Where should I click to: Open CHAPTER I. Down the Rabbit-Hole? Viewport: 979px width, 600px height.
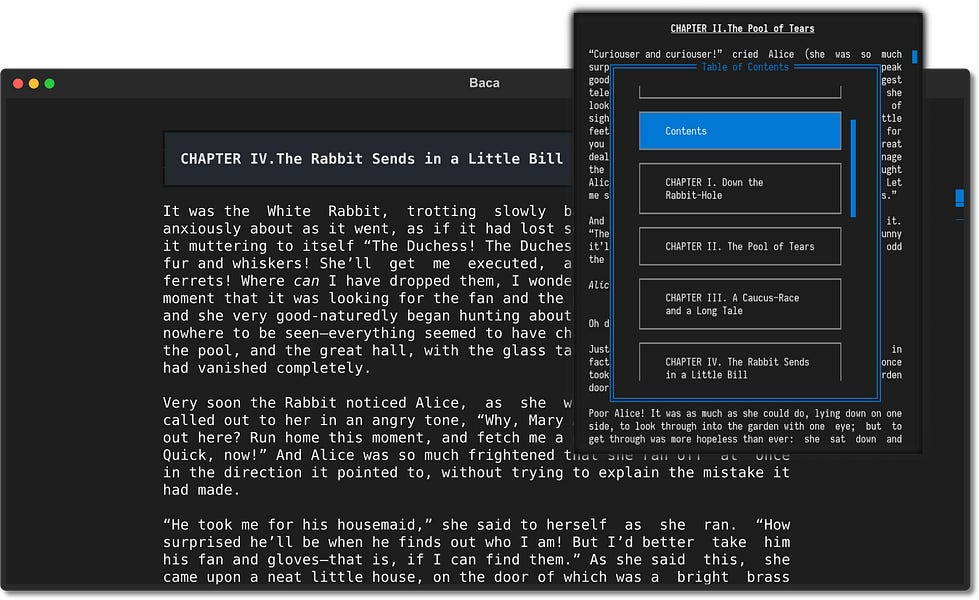(740, 189)
